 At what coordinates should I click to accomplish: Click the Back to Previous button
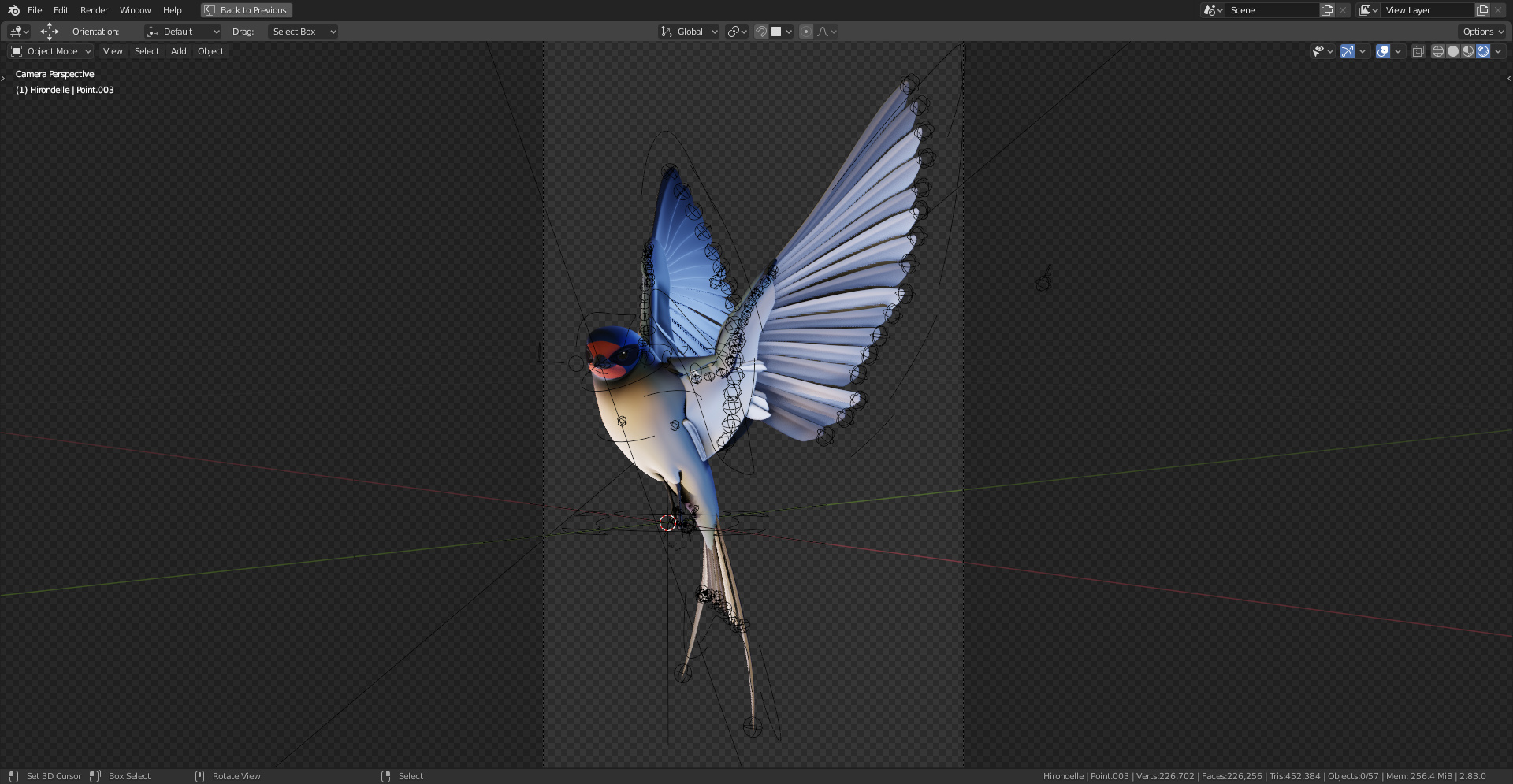pos(247,10)
